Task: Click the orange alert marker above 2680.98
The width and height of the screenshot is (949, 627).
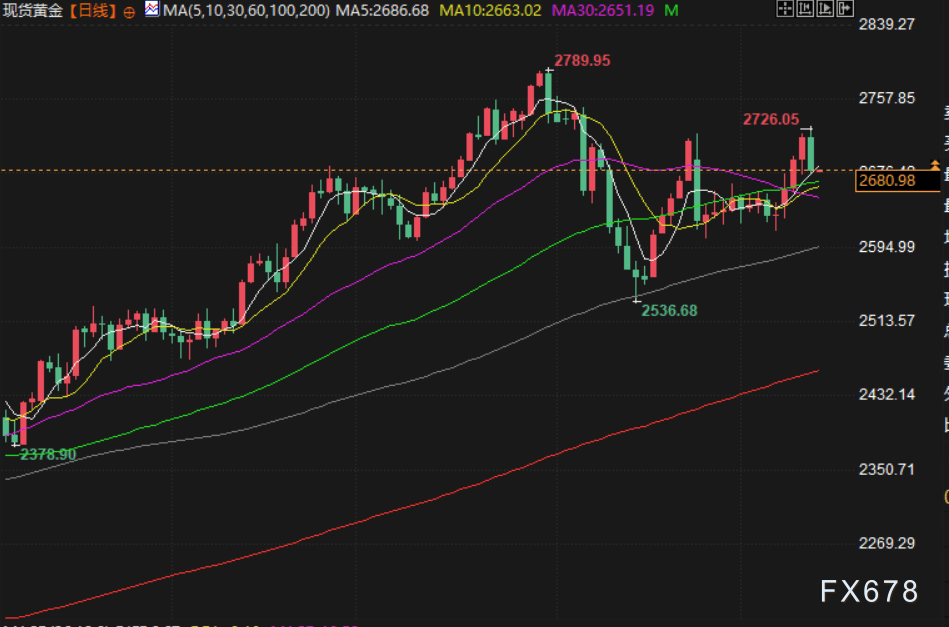Action: (935, 164)
